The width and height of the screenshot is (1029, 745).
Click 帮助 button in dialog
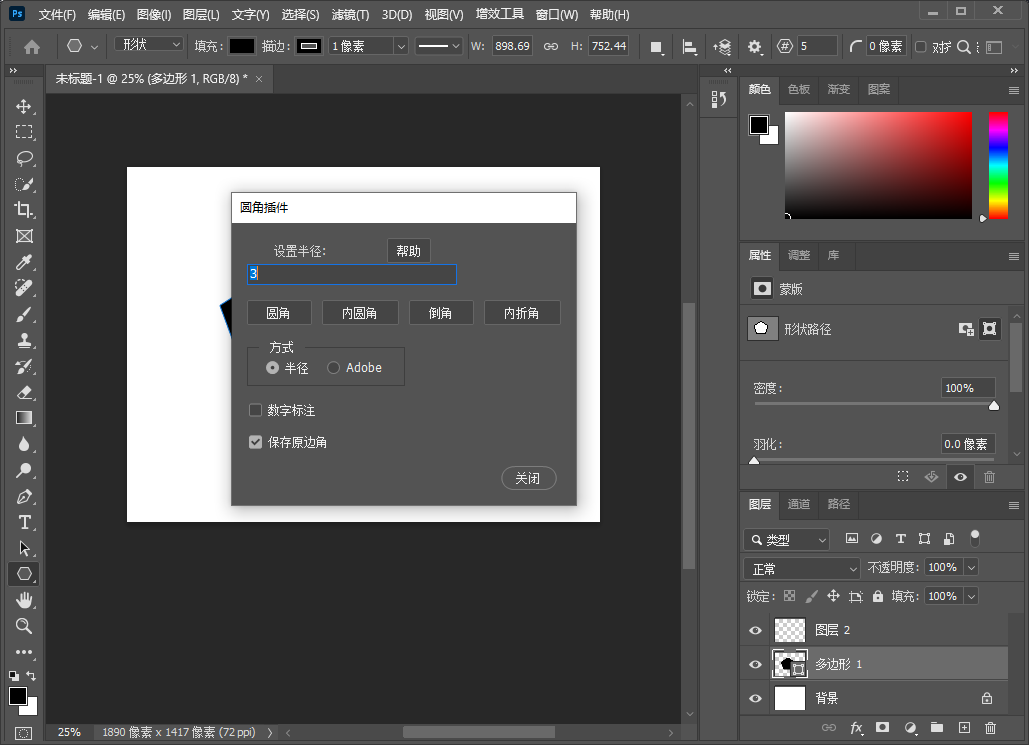[x=408, y=251]
